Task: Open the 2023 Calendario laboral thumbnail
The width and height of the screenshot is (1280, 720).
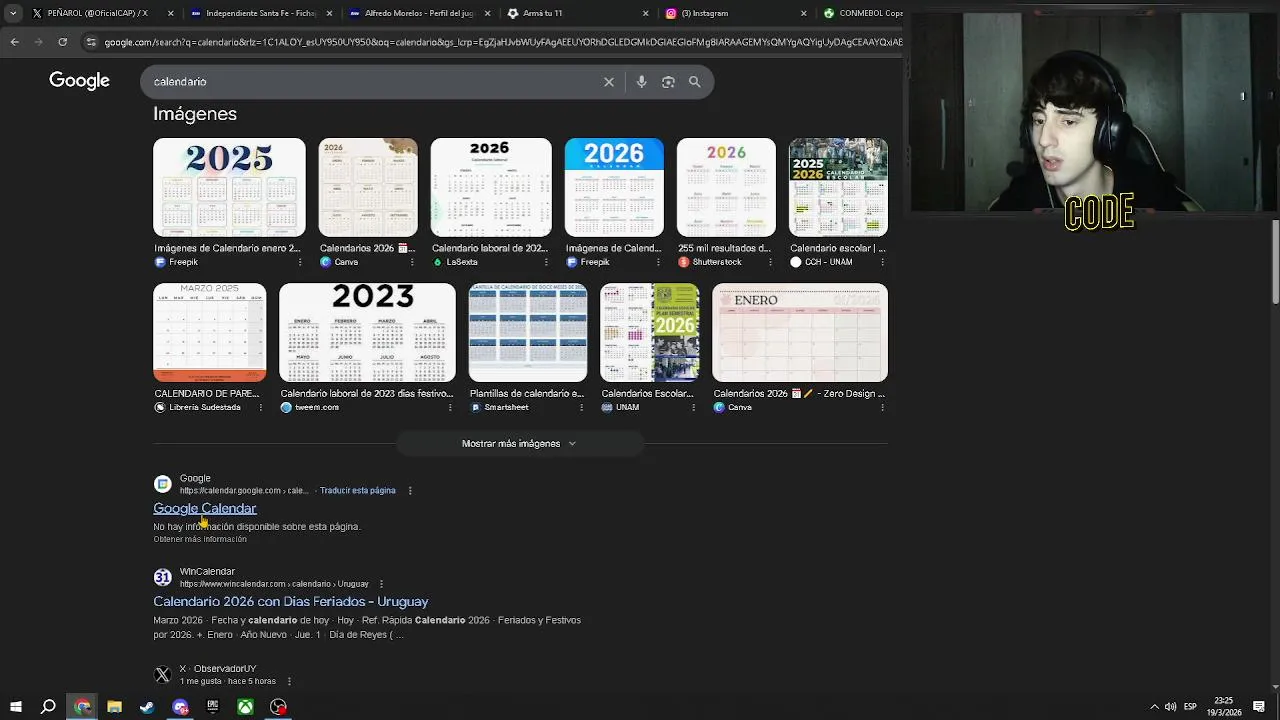Action: click(367, 332)
